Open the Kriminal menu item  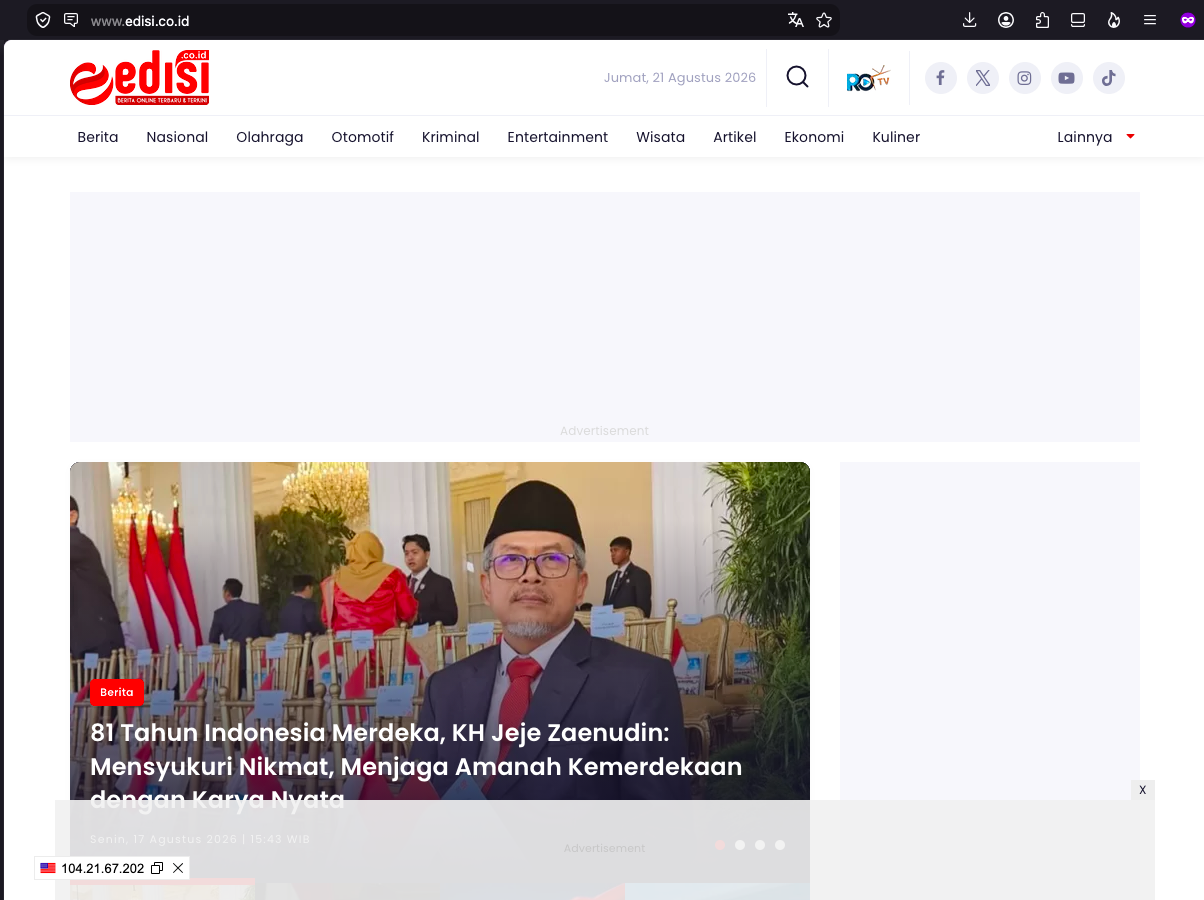pyautogui.click(x=451, y=137)
